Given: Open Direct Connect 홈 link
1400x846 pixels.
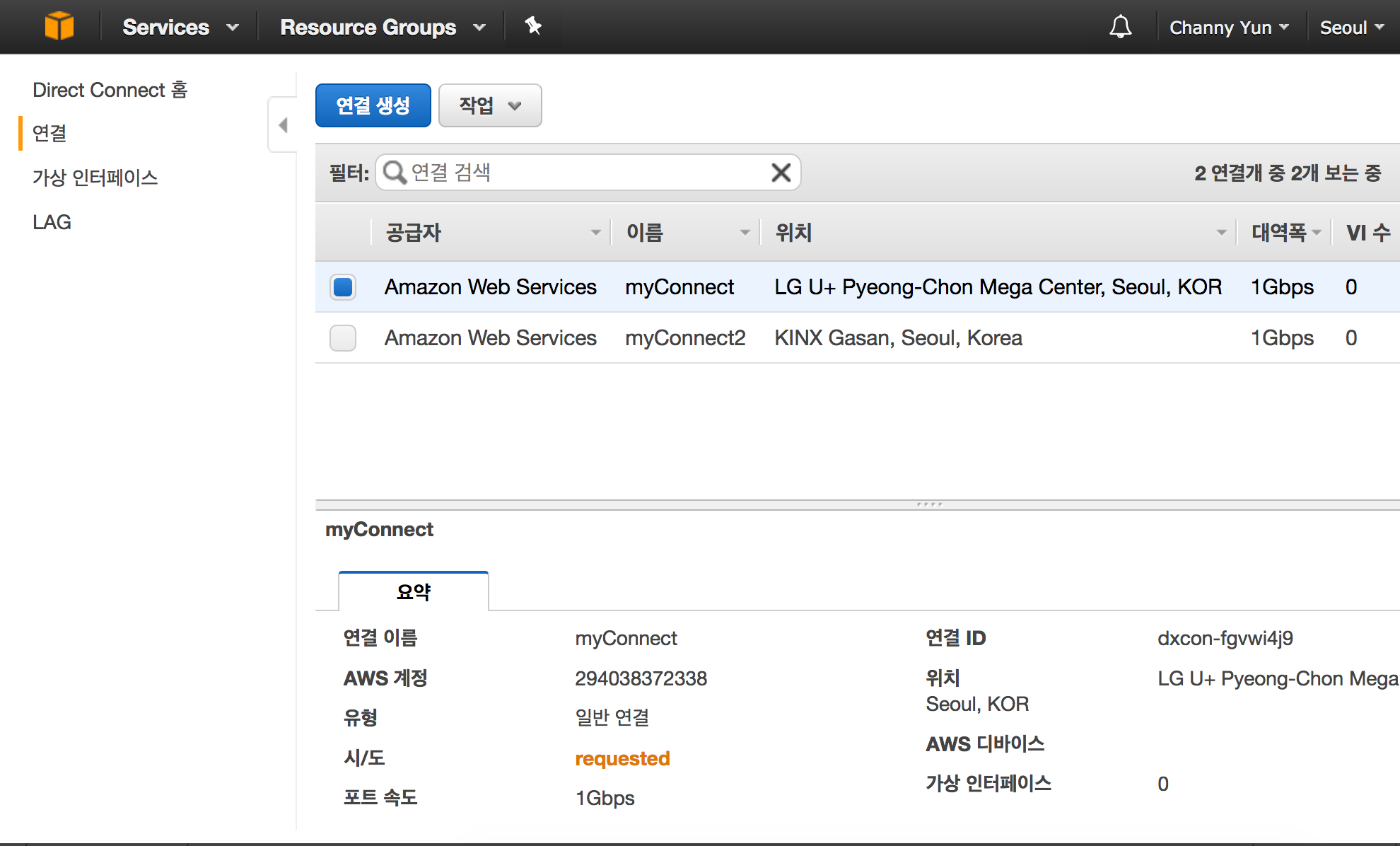Looking at the screenshot, I should tap(110, 90).
